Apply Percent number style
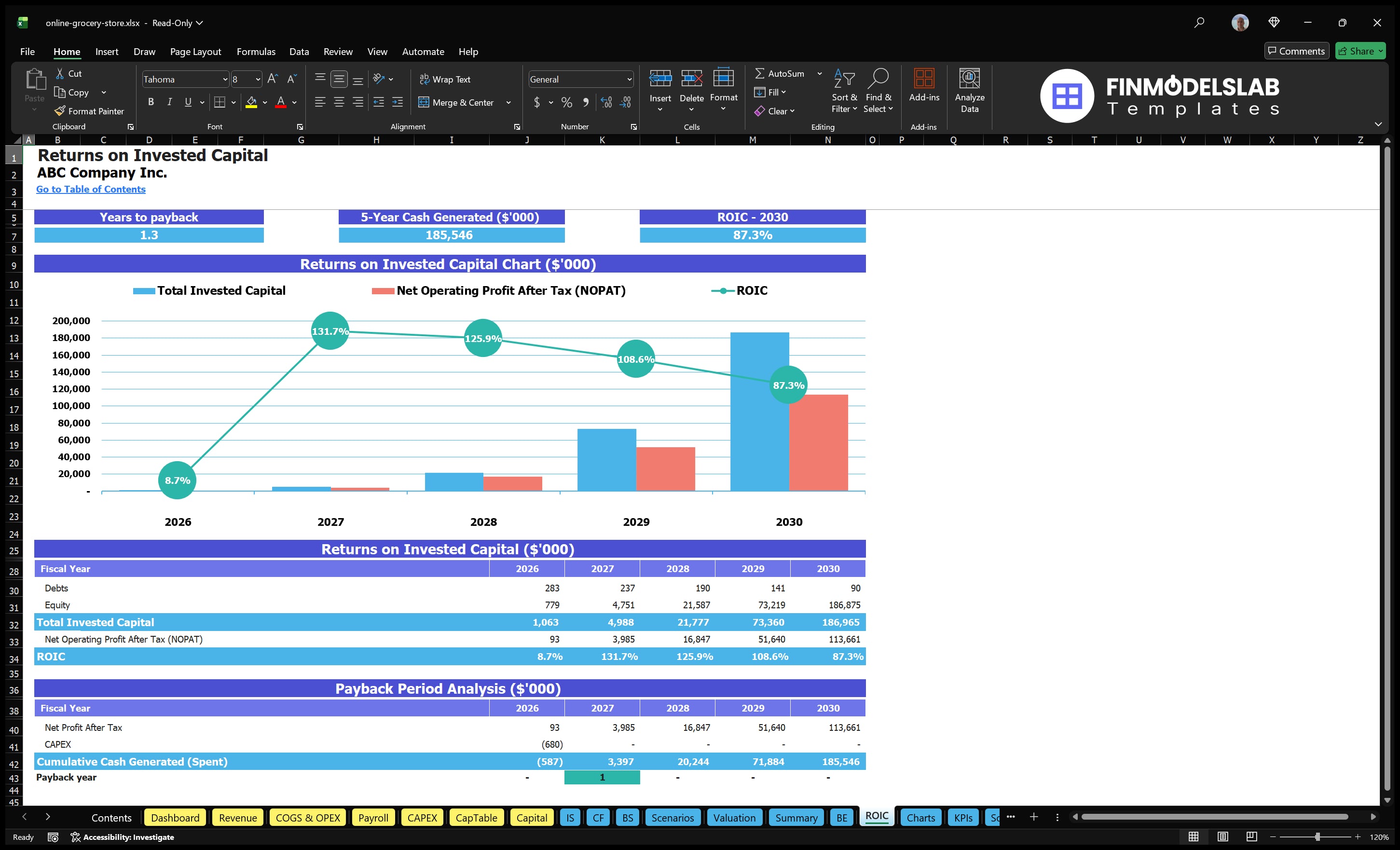This screenshot has width=1400, height=850. click(566, 103)
